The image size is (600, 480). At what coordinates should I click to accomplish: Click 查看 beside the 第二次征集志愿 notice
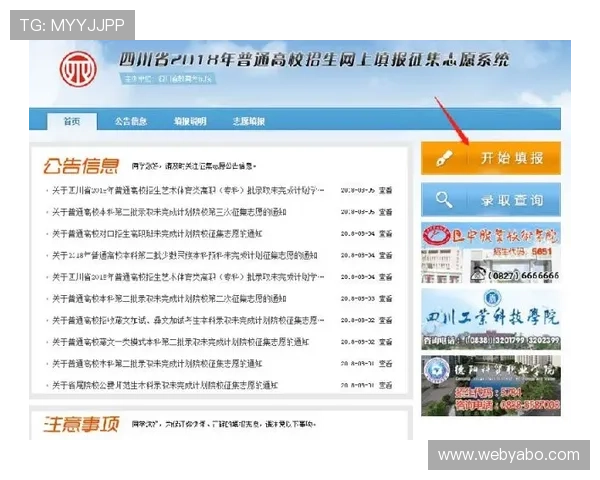385,299
